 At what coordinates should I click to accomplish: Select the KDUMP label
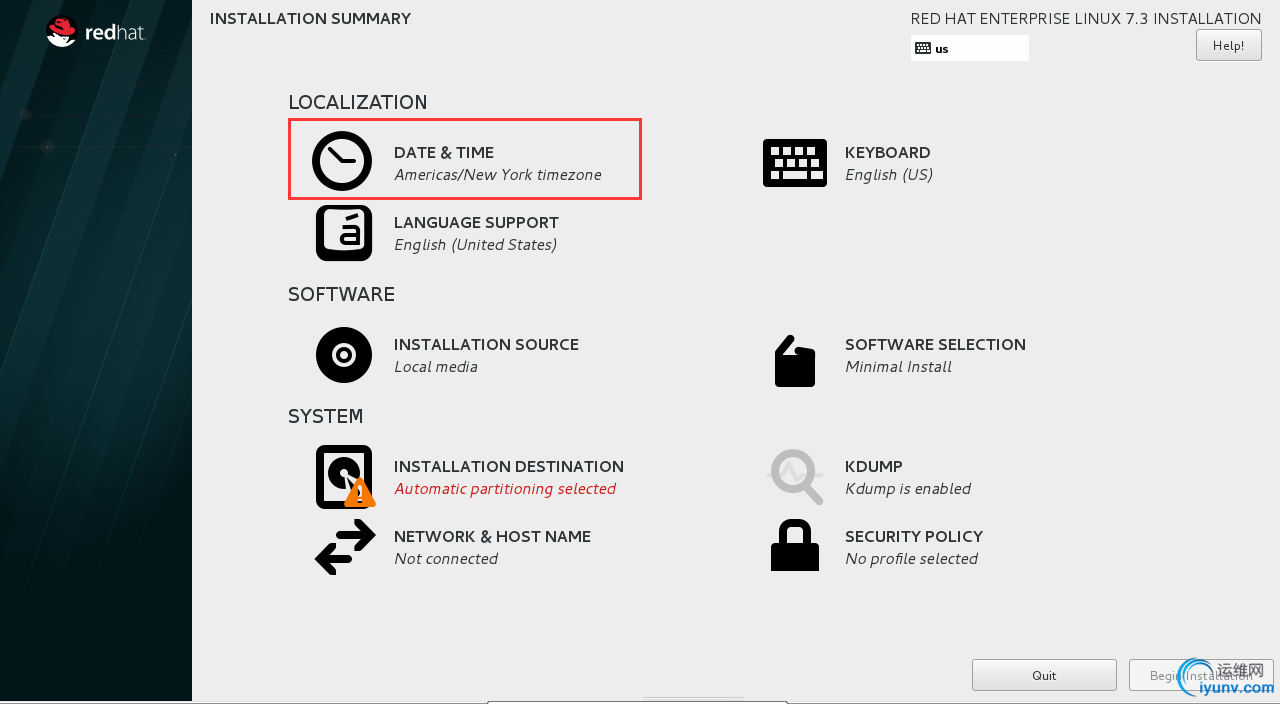(874, 466)
